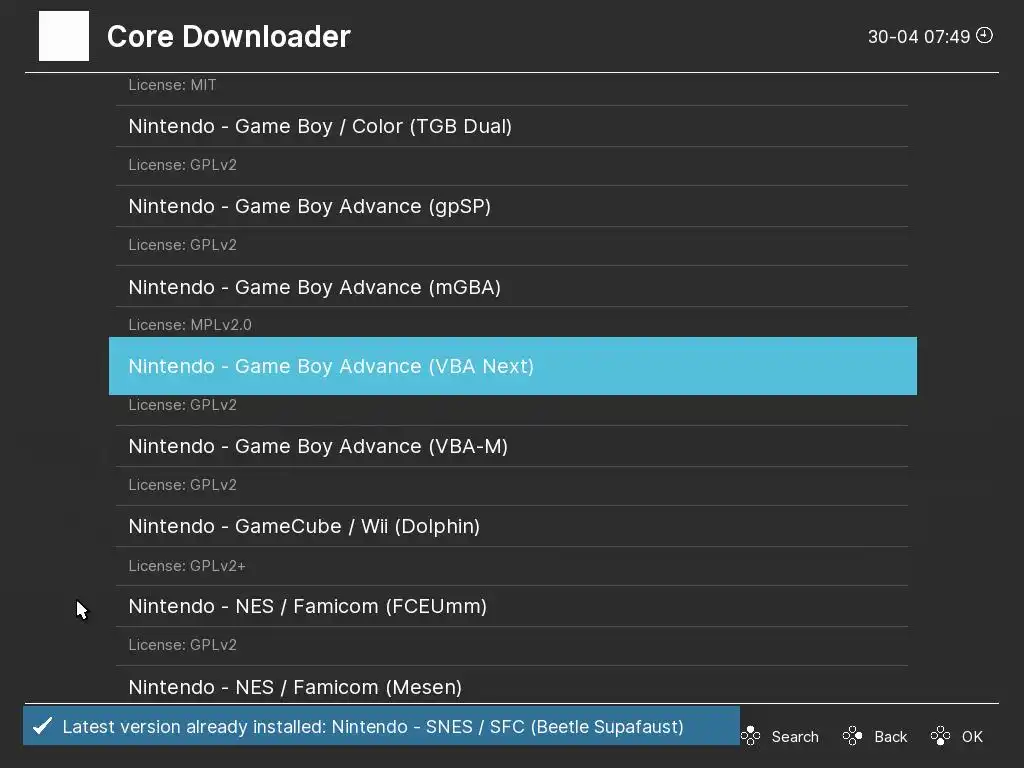Image resolution: width=1024 pixels, height=768 pixels.
Task: Click the white Core Downloader header icon
Action: click(64, 36)
